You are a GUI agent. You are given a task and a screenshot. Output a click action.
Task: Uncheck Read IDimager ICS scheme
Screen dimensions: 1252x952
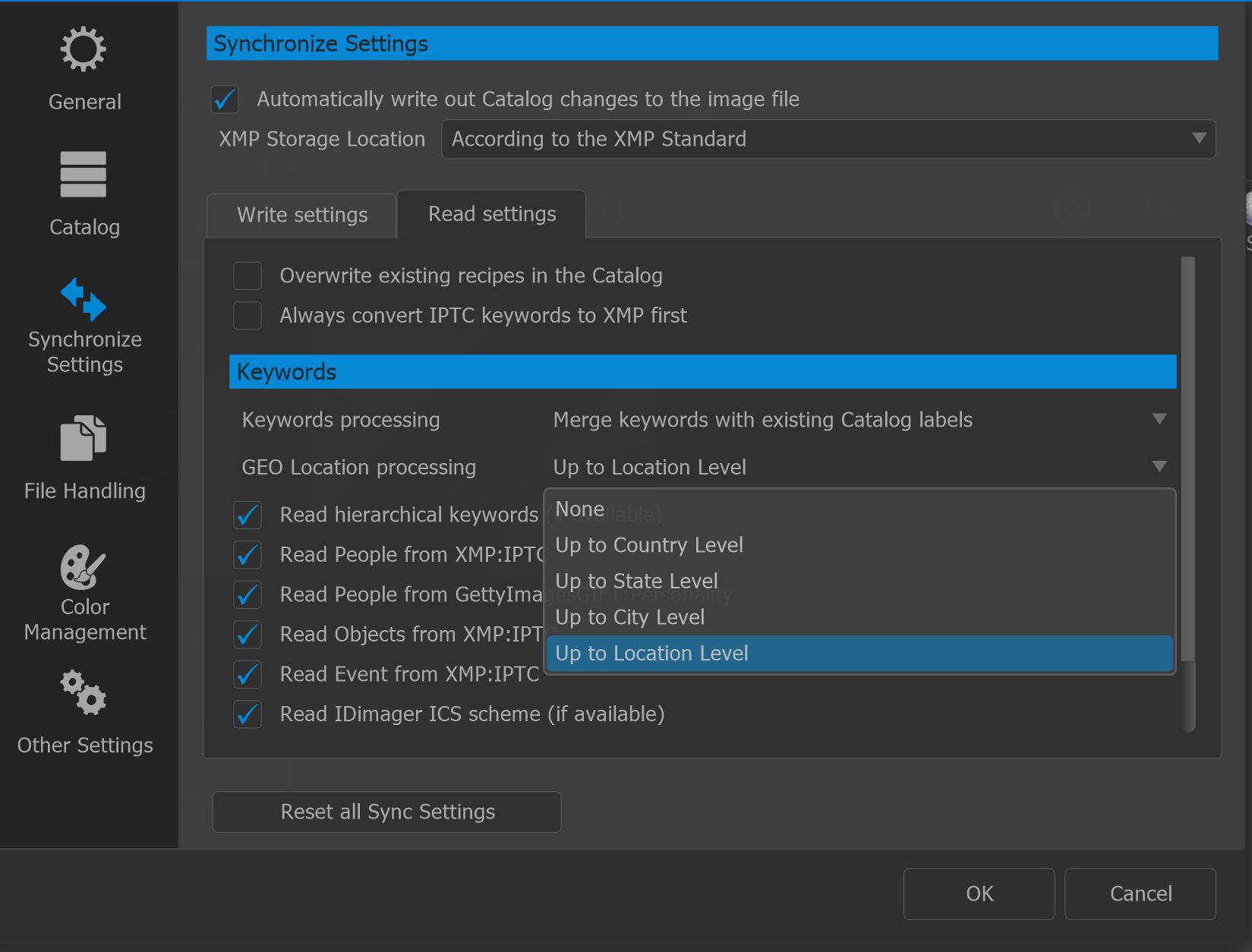pyautogui.click(x=248, y=714)
